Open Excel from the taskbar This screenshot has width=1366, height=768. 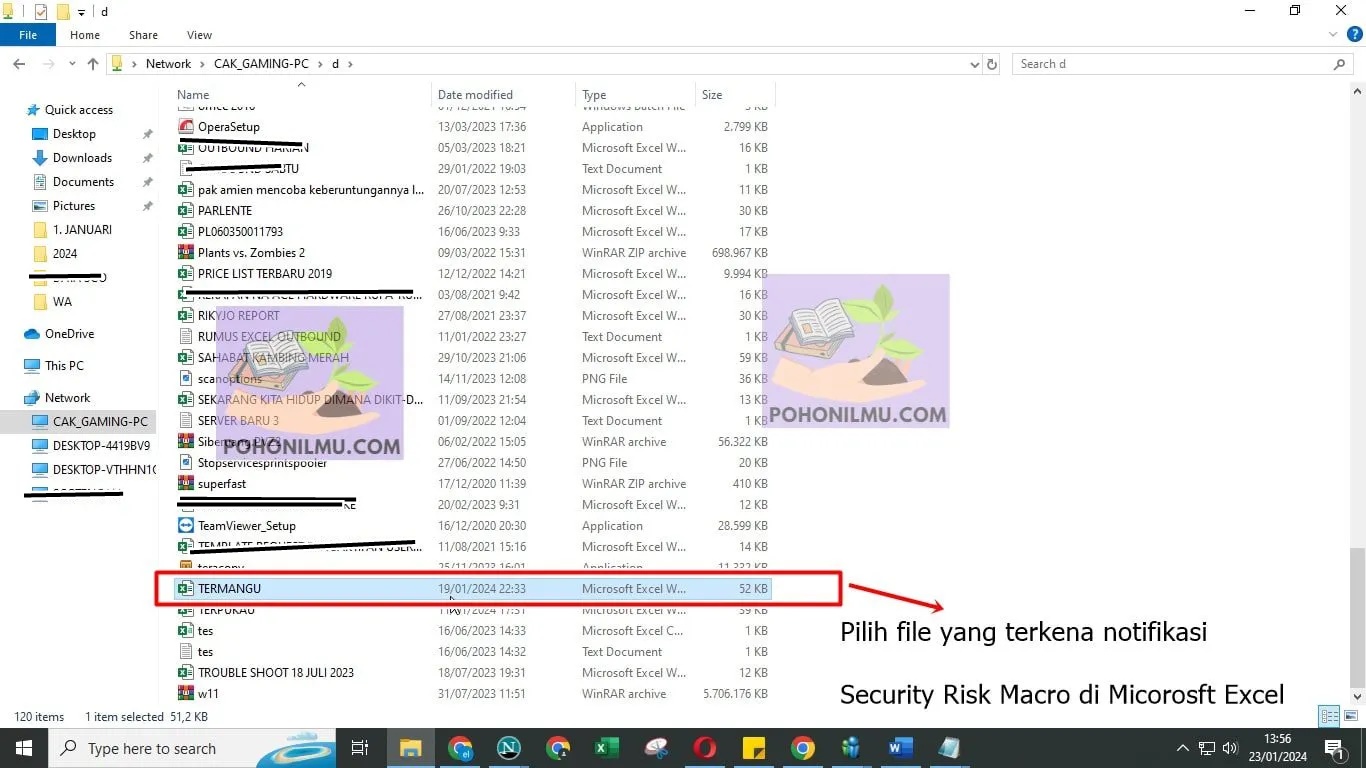(x=606, y=748)
